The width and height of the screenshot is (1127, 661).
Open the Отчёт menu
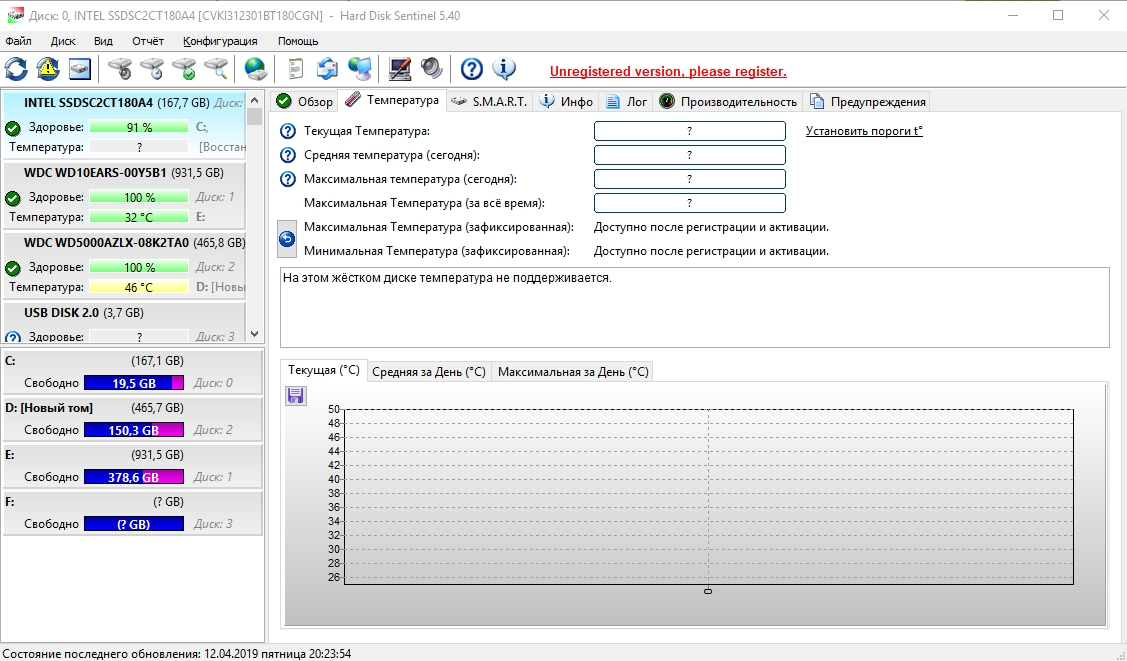coord(148,41)
